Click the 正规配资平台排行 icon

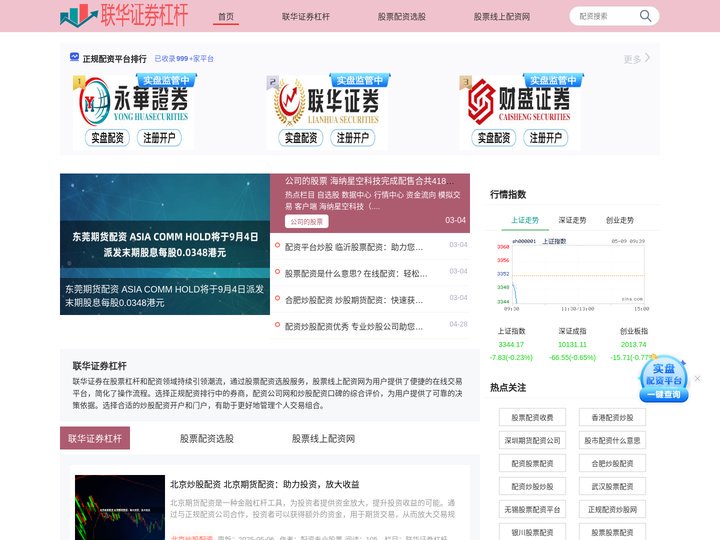click(x=74, y=57)
